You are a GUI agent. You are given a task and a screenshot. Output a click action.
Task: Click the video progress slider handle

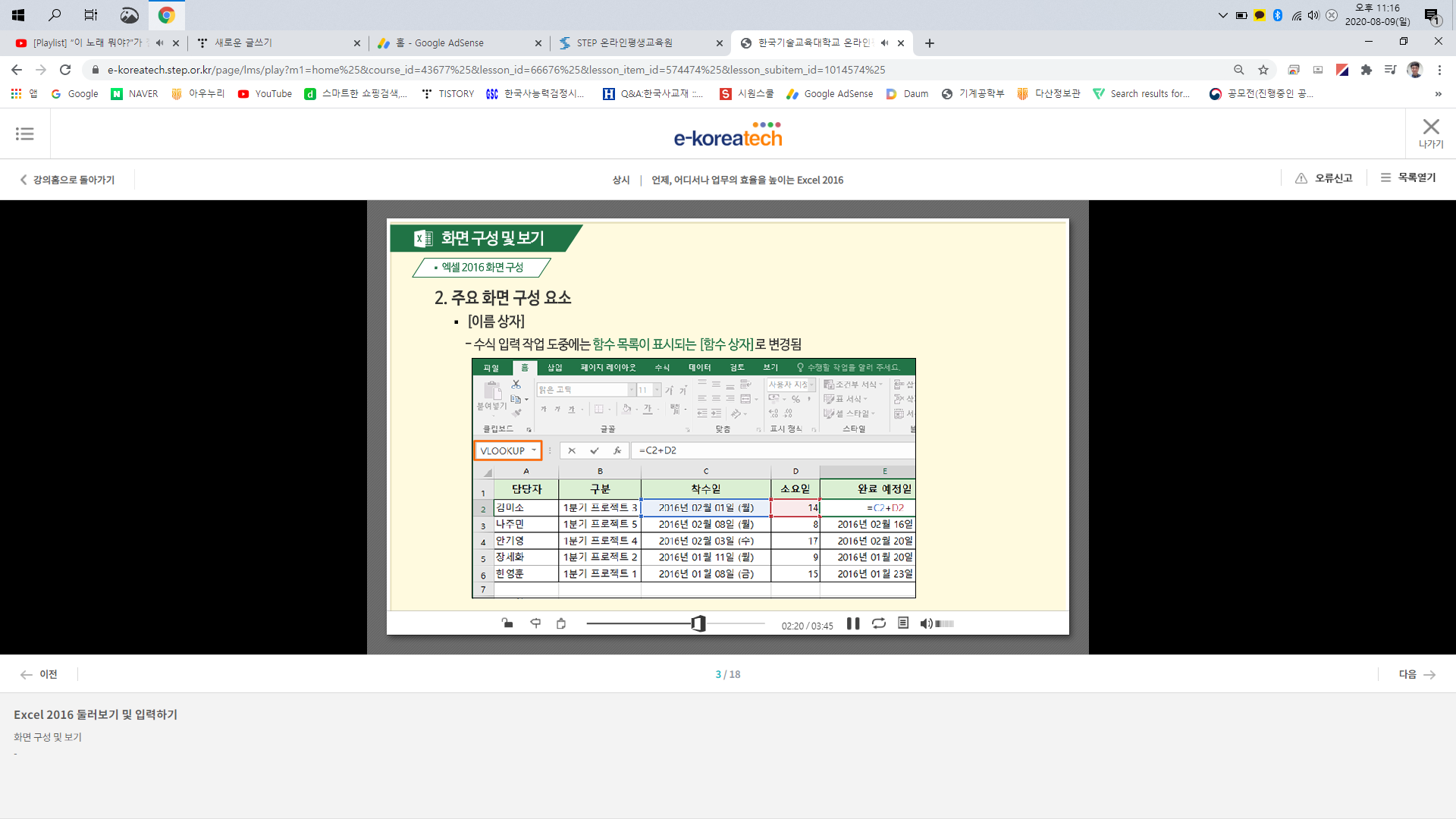[x=698, y=623]
